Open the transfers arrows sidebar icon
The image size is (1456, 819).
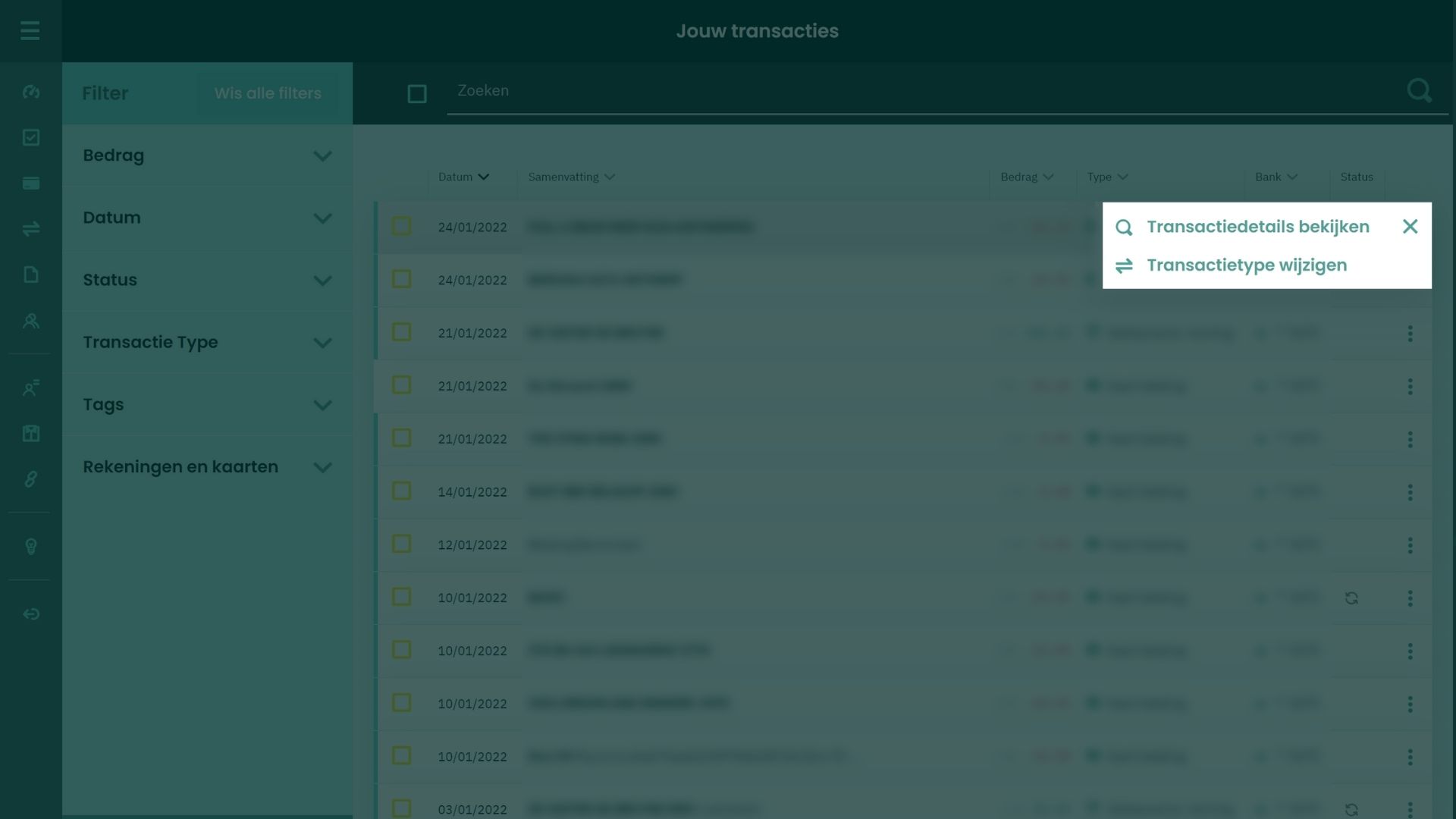pos(31,228)
